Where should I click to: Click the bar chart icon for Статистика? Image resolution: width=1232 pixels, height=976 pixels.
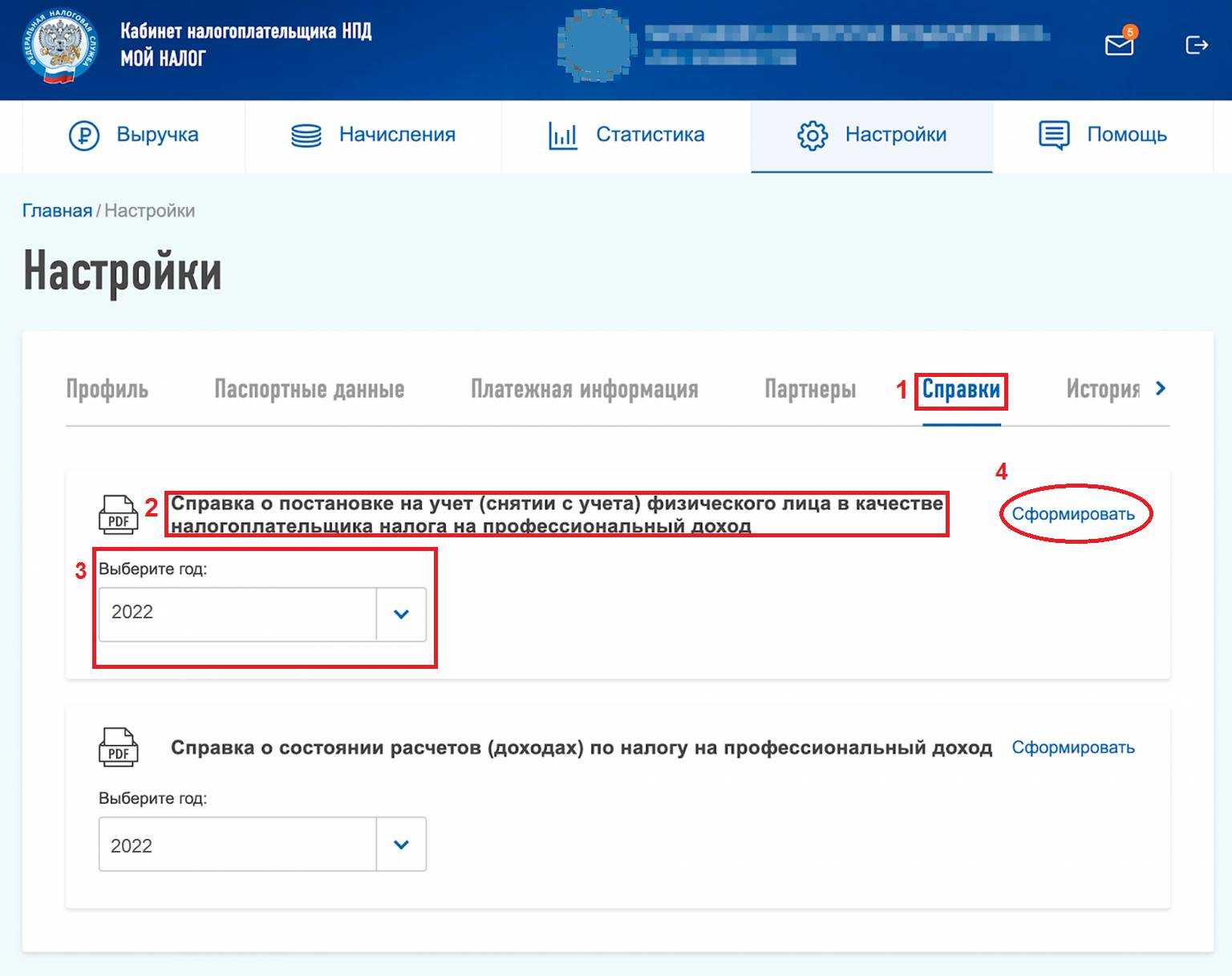562,136
